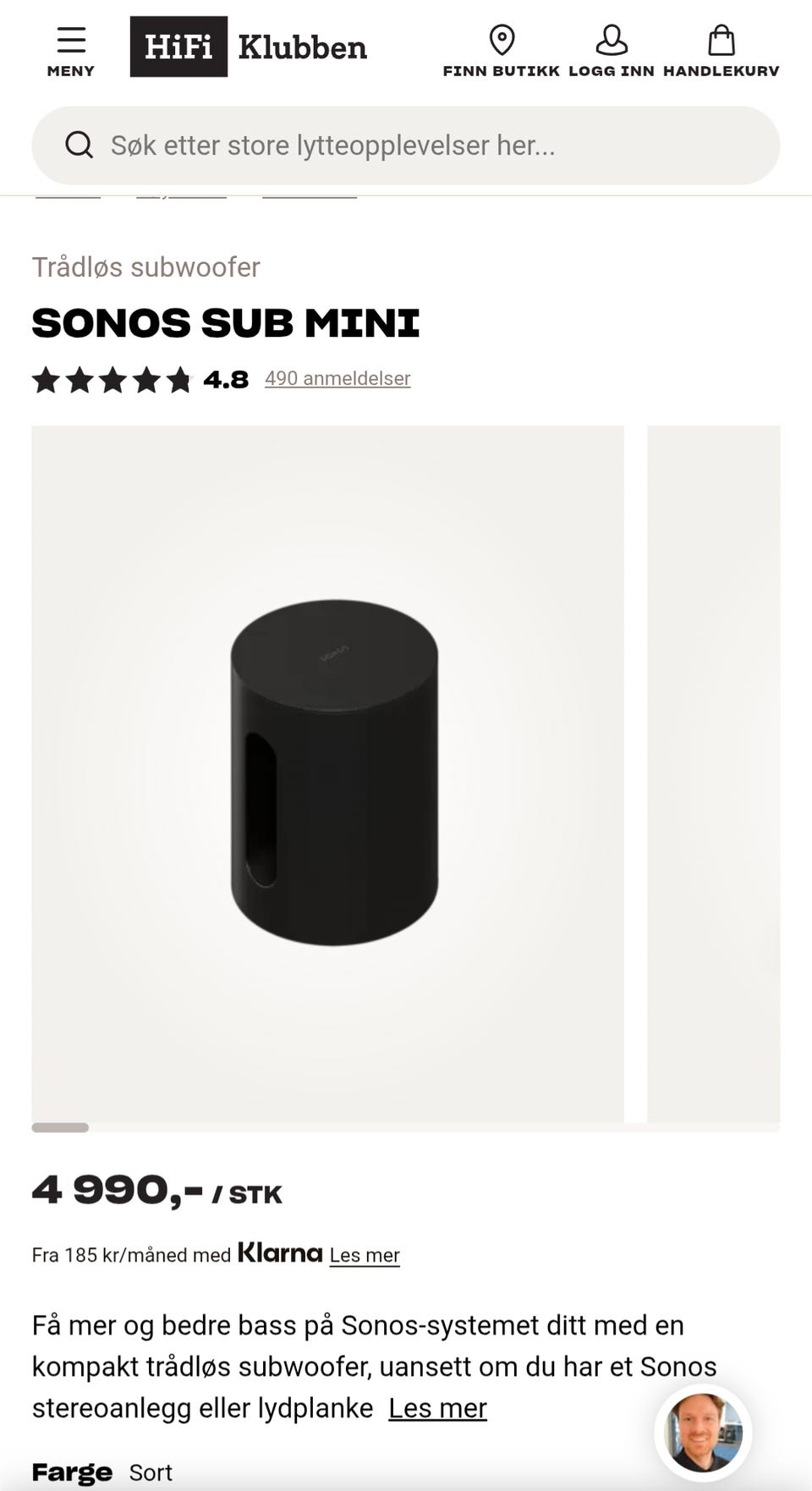Viewport: 812px width, 1491px height.
Task: Click the Logg Inn user icon
Action: 611,40
